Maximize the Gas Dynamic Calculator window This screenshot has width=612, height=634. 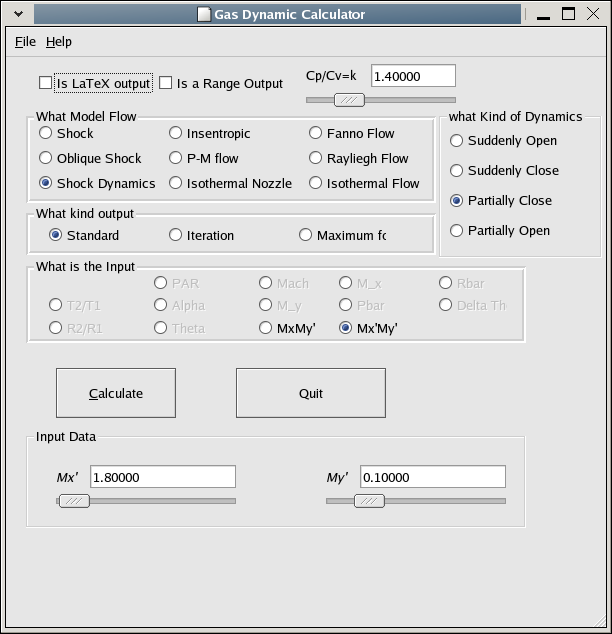click(x=568, y=14)
